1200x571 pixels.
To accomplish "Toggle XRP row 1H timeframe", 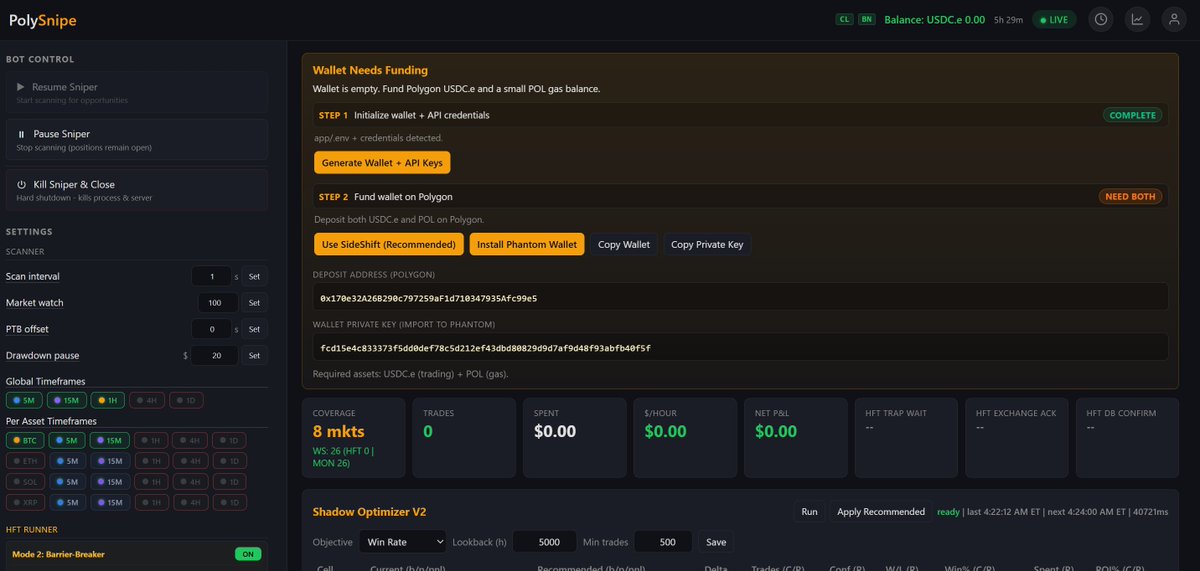I will (x=151, y=502).
